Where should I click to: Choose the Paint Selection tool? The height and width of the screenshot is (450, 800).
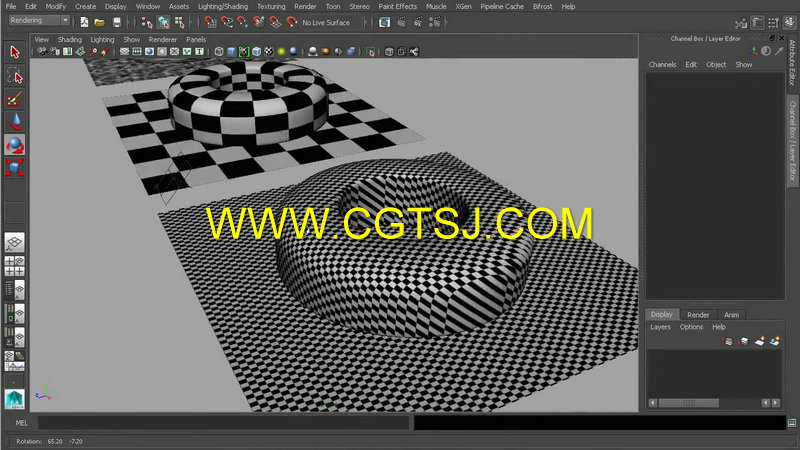pos(14,99)
